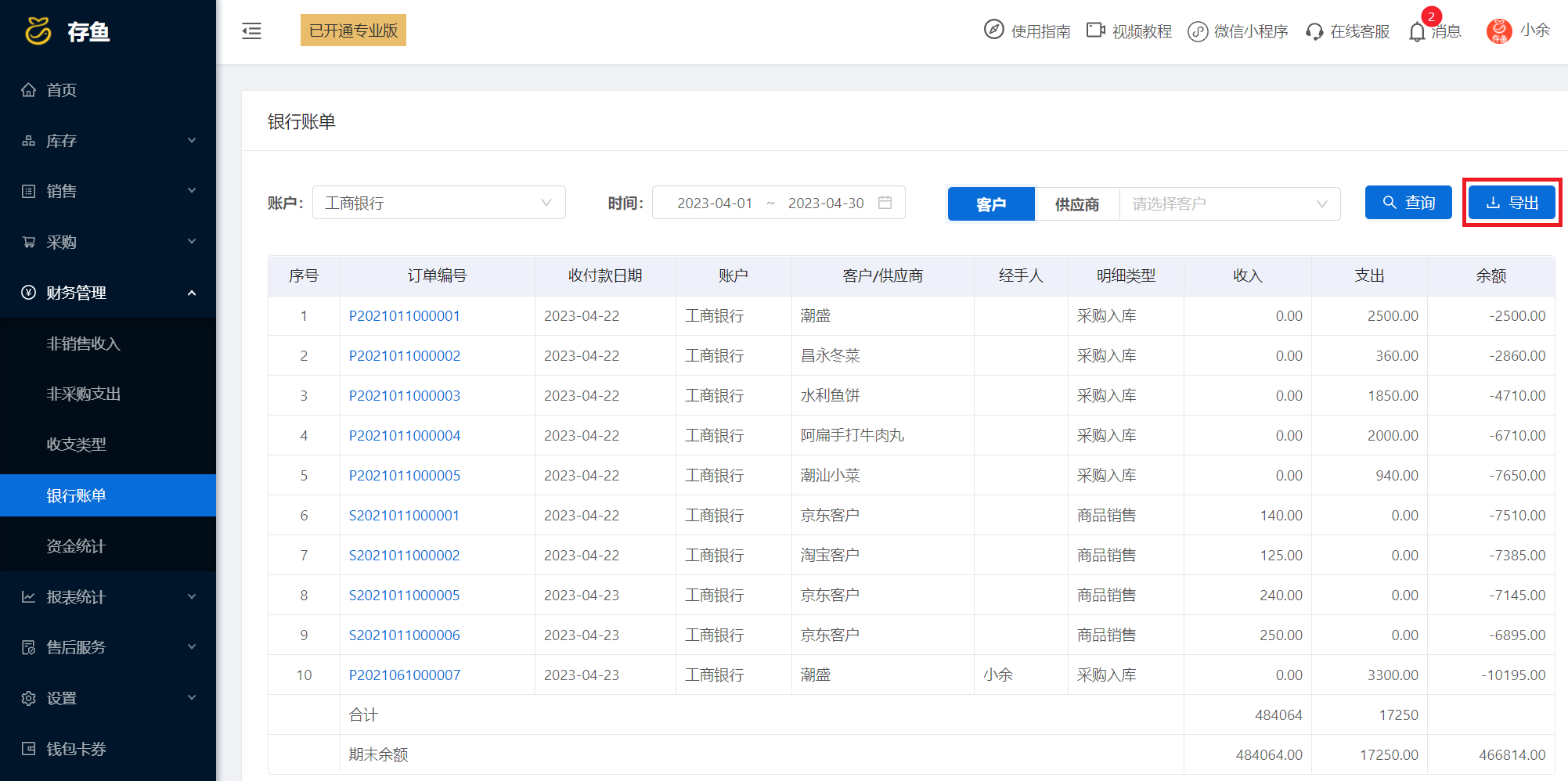Click 经手人 cell 小余 in row 10

pos(998,675)
